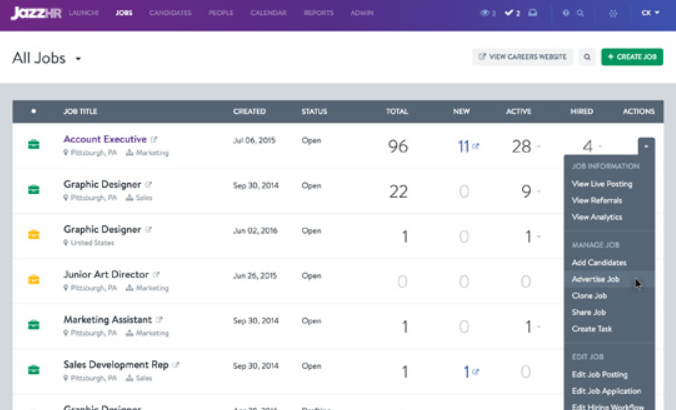Choose View Live Posting from menu

[x=602, y=184]
